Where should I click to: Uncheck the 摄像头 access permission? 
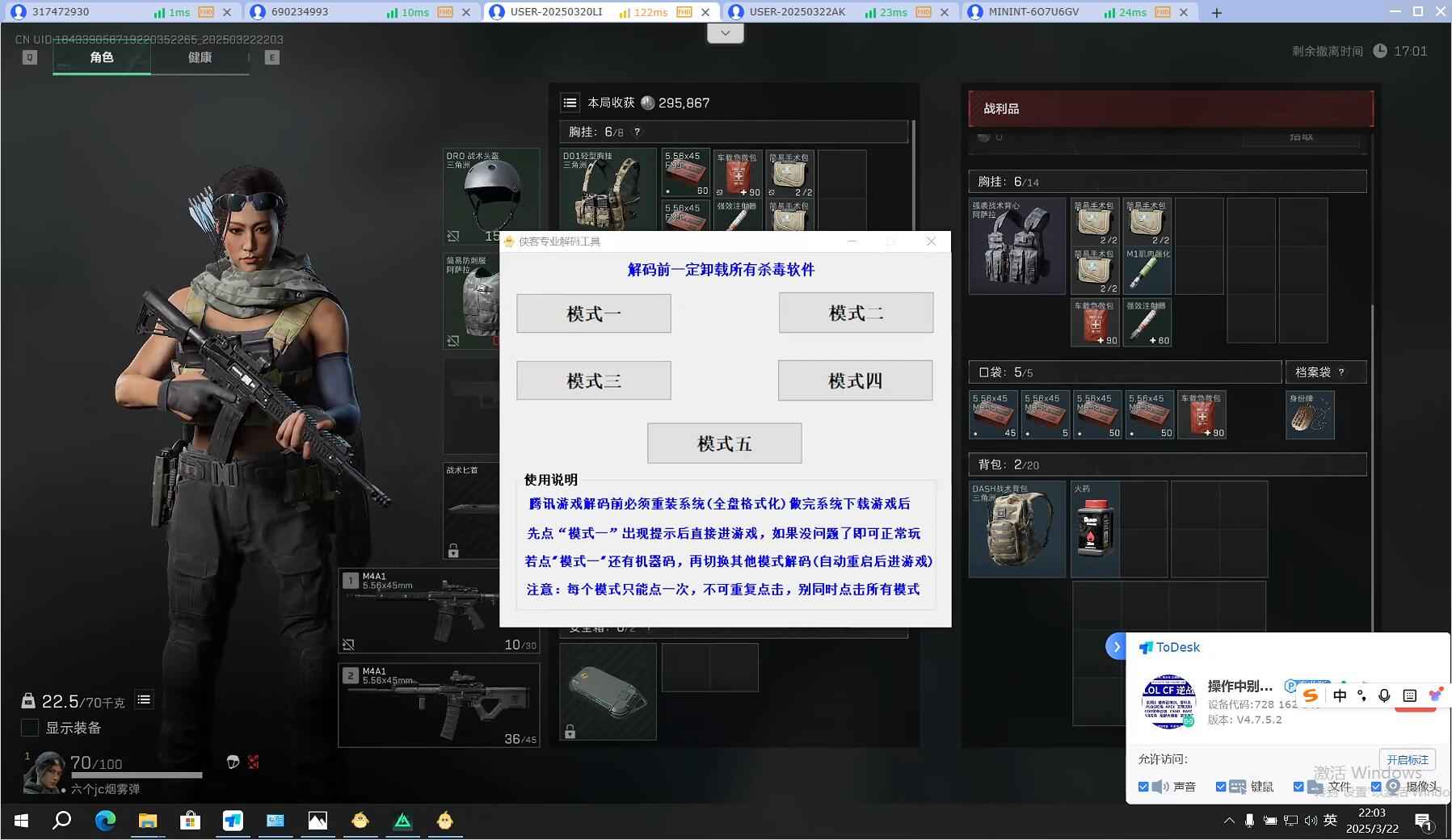click(1376, 787)
